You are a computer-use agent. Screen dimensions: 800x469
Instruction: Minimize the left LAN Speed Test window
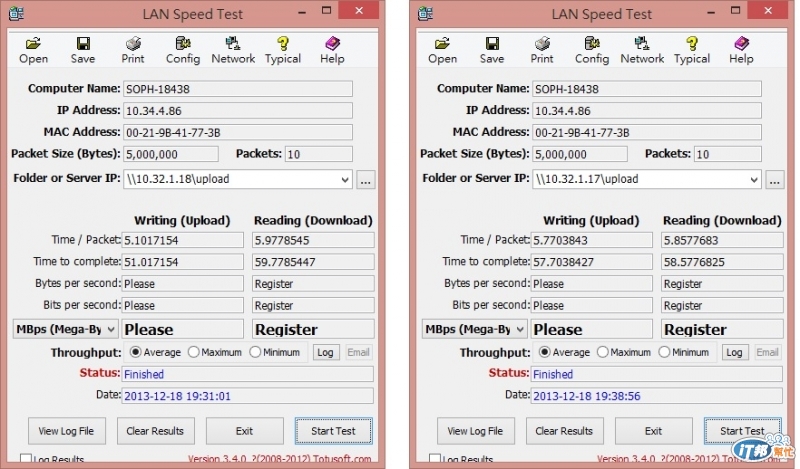point(302,12)
